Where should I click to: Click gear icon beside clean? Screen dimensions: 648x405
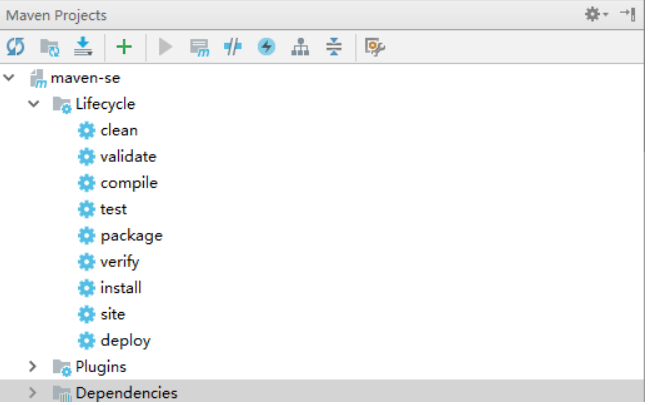point(86,131)
